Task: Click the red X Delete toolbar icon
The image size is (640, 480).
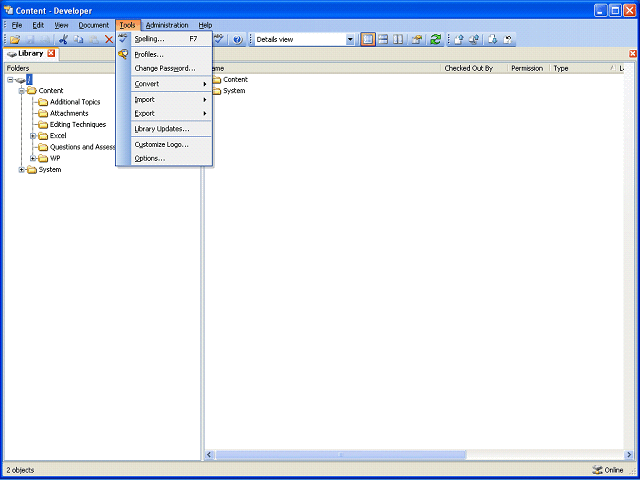Action: pyautogui.click(x=109, y=40)
